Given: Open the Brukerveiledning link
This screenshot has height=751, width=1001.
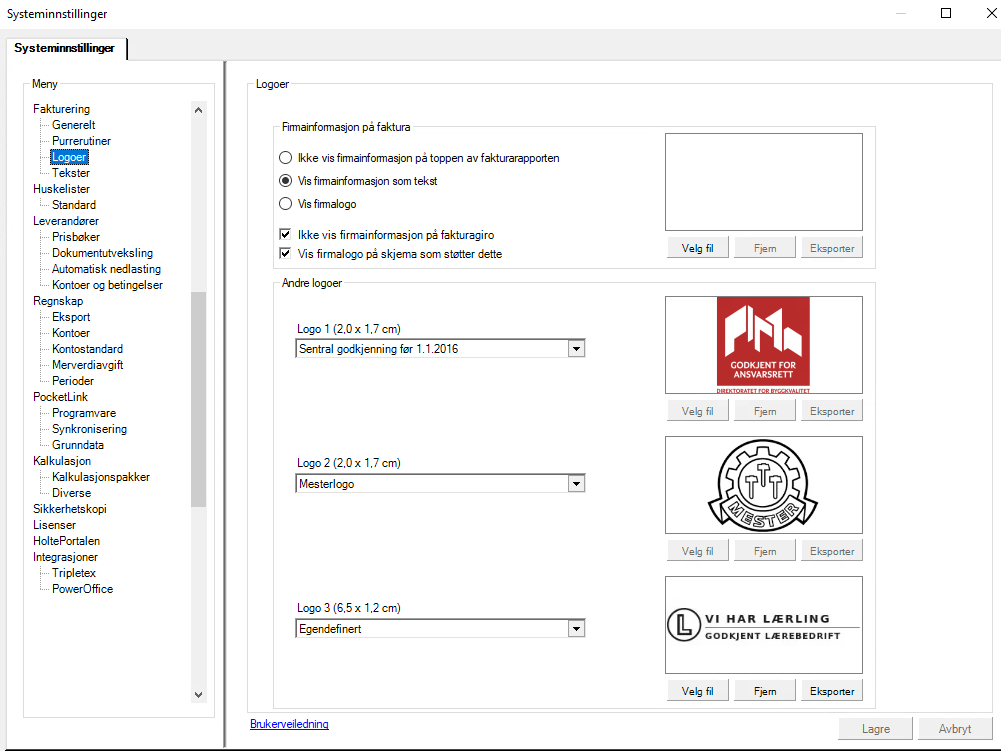Looking at the screenshot, I should (289, 724).
